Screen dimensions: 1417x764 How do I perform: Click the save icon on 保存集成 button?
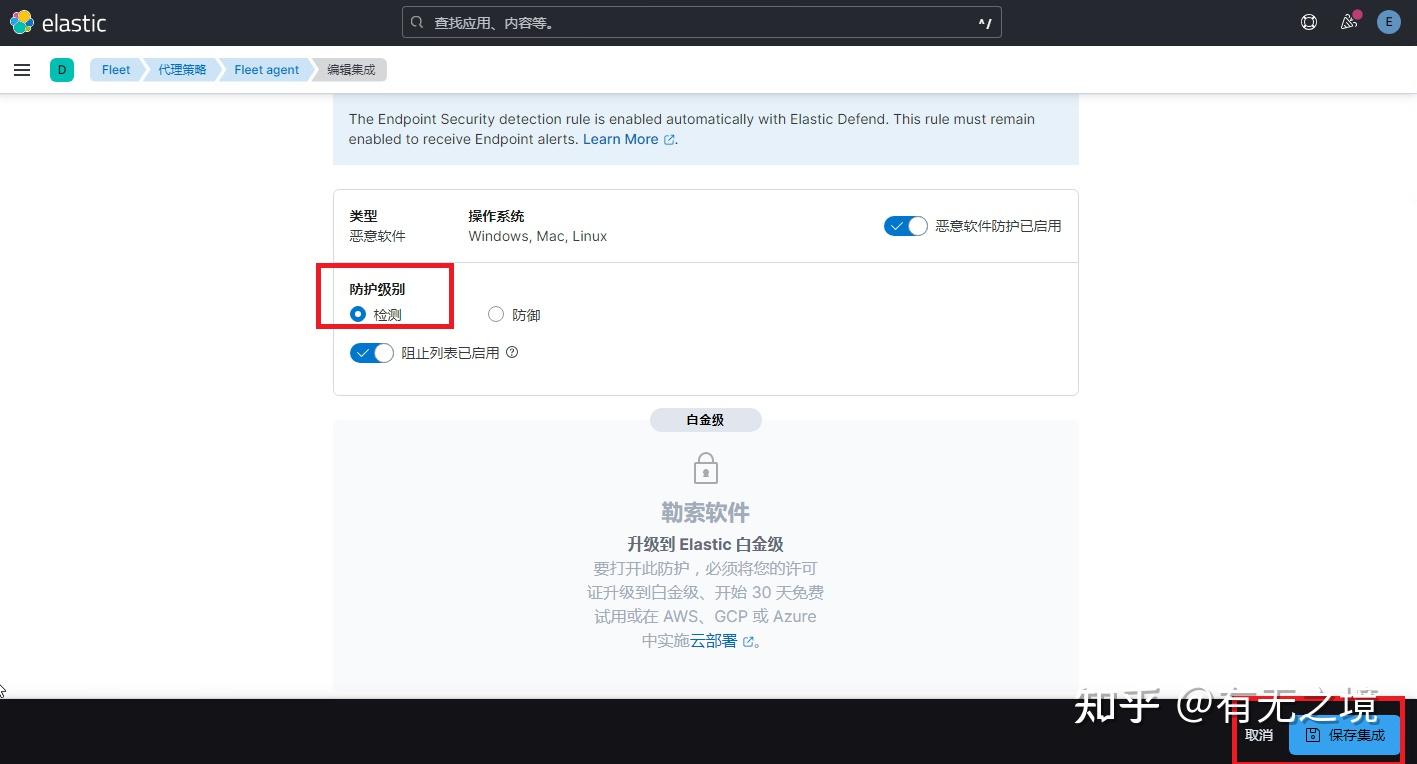point(1315,735)
